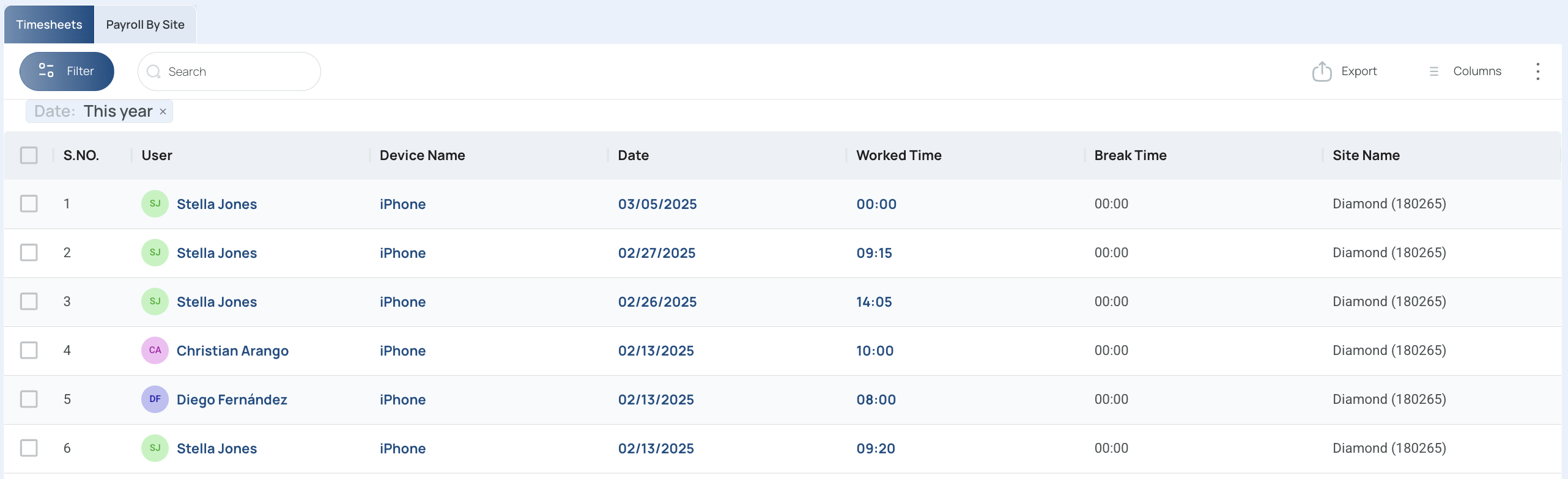Click the CA avatar for Christian Arango

pos(155,350)
